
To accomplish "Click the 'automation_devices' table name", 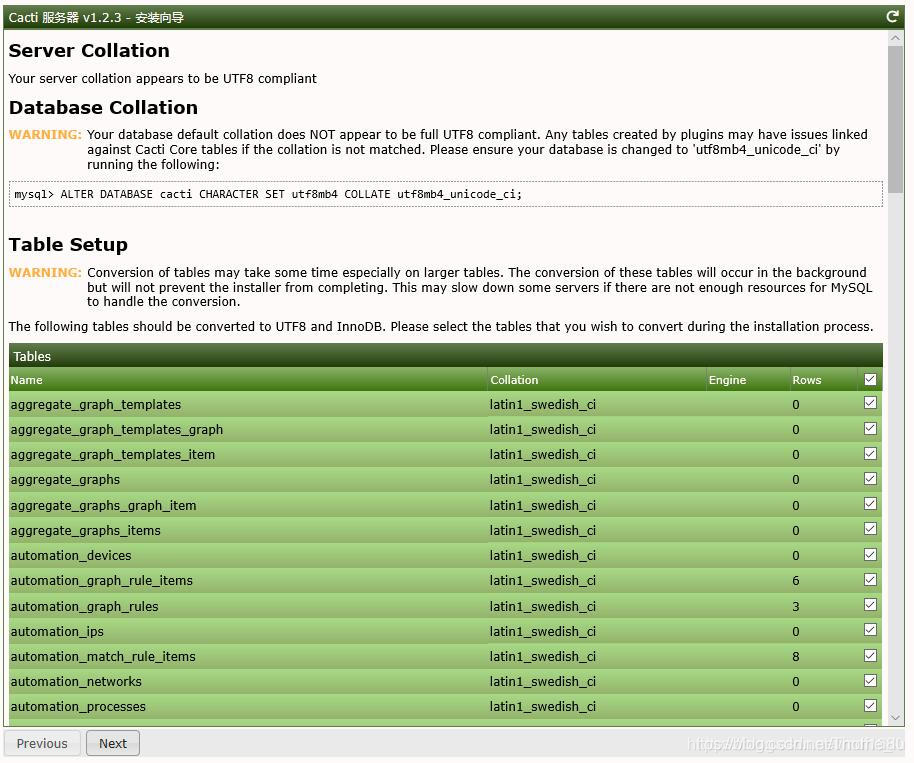I will tap(71, 555).
